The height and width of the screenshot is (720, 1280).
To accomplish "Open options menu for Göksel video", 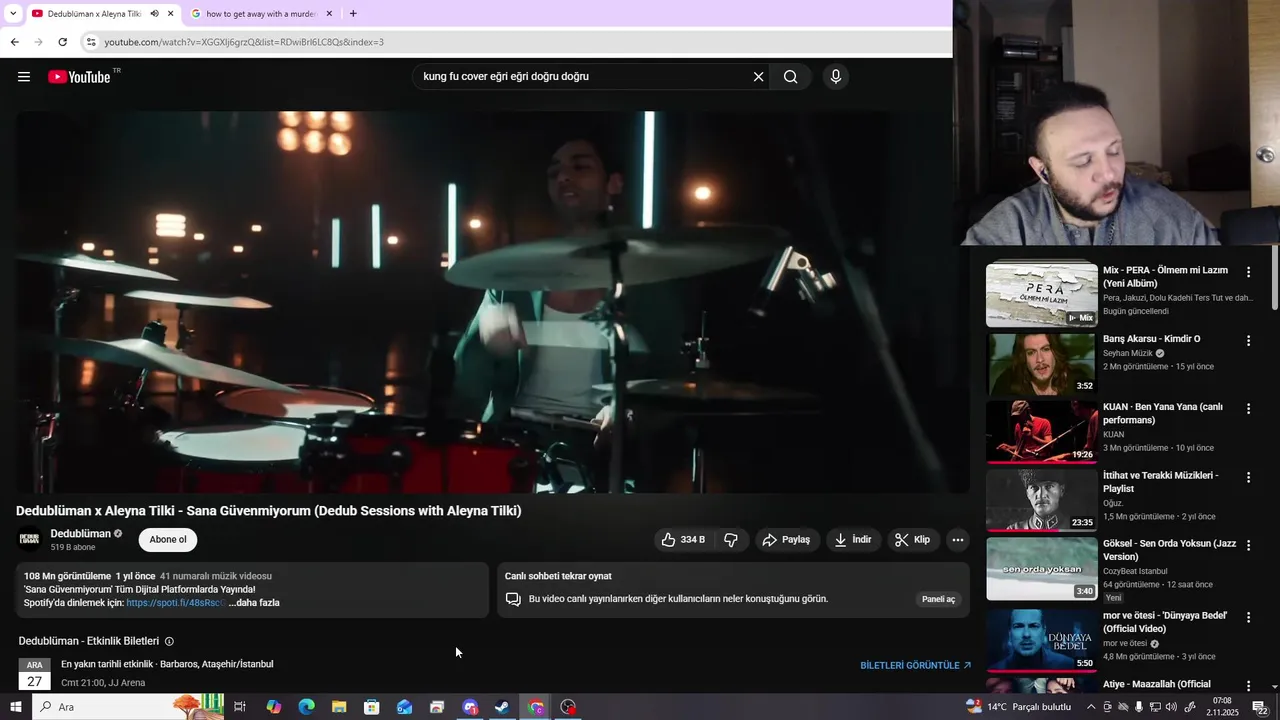I will click(x=1248, y=546).
